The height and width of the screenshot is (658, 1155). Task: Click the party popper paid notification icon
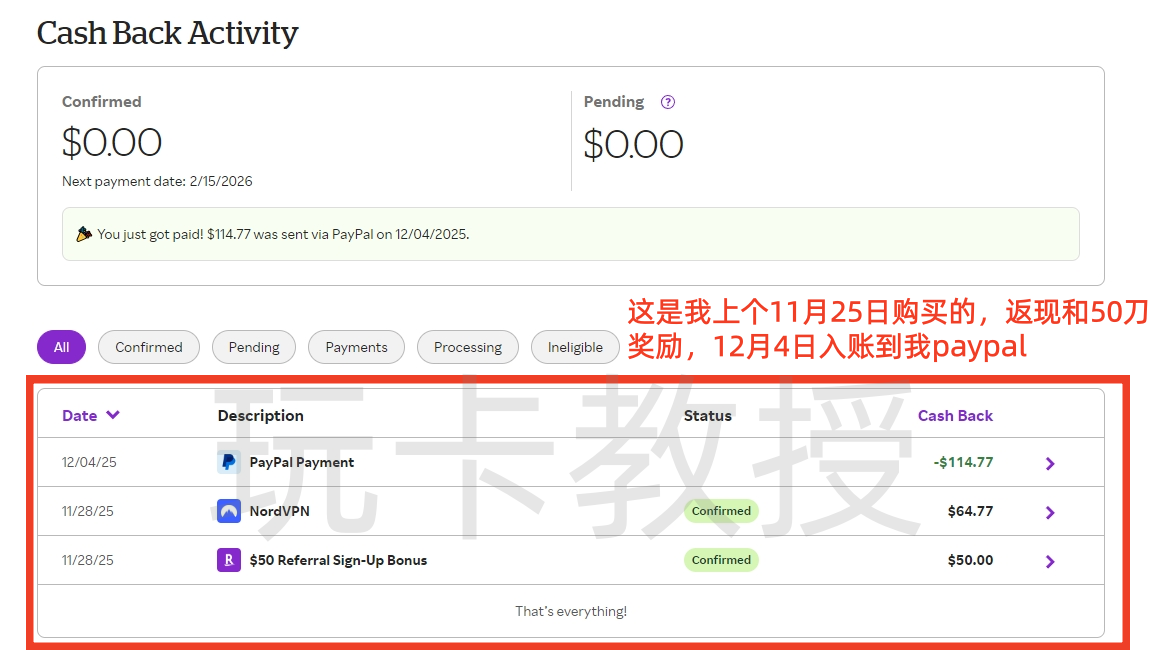point(84,234)
